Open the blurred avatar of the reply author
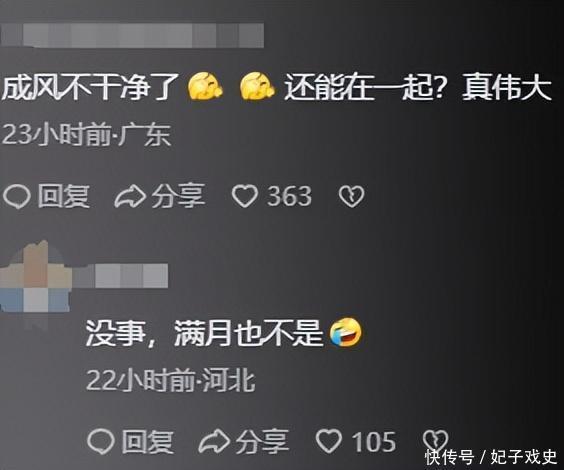Screen dimensions: 564x470 (35, 276)
